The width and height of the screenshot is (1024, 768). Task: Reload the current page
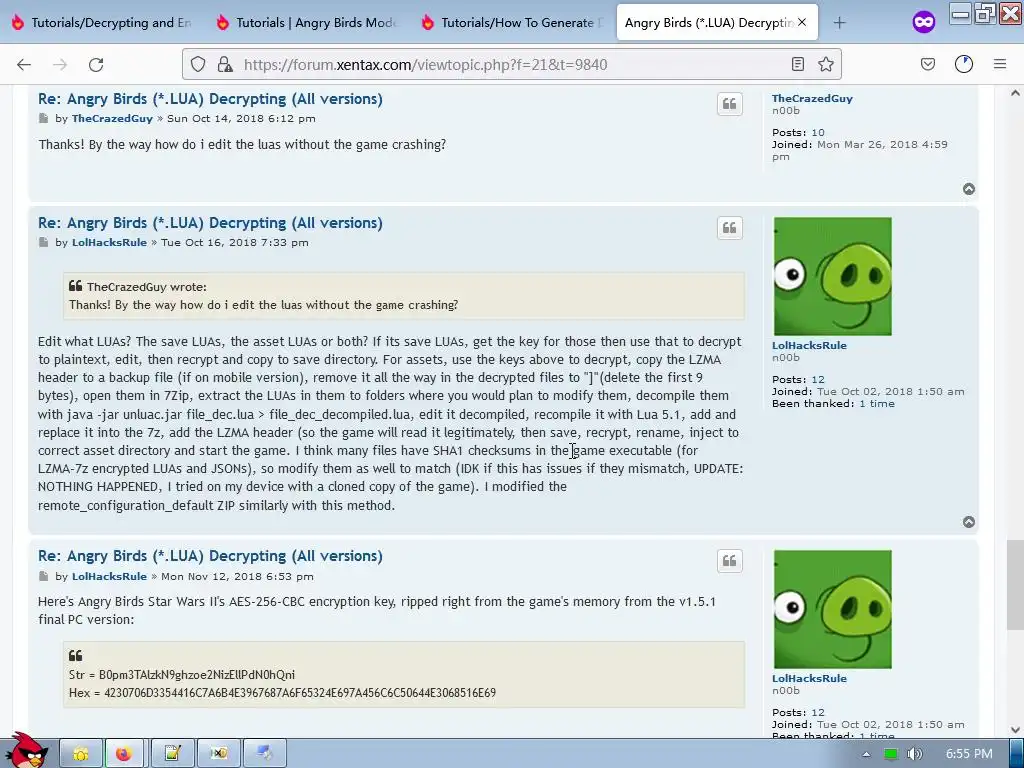point(96,64)
